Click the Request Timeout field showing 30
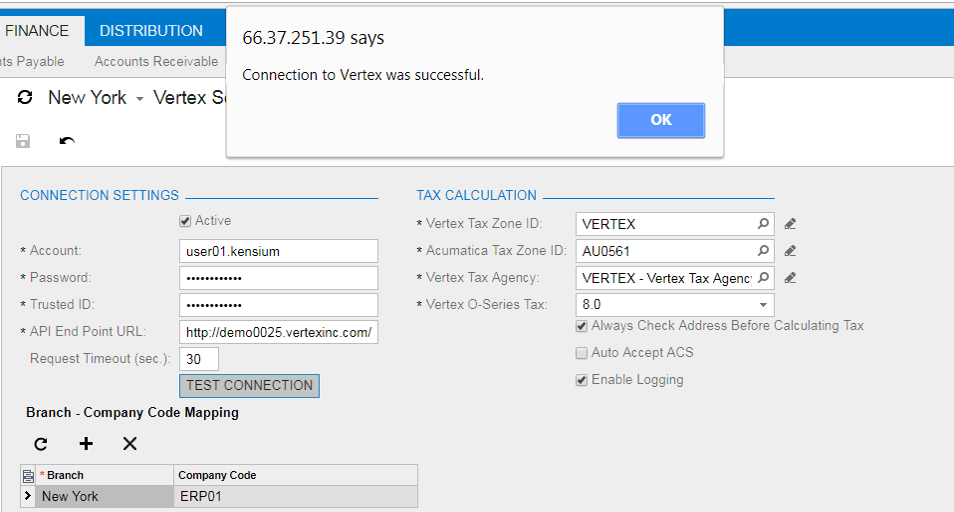This screenshot has height=512, width=954. (x=199, y=359)
